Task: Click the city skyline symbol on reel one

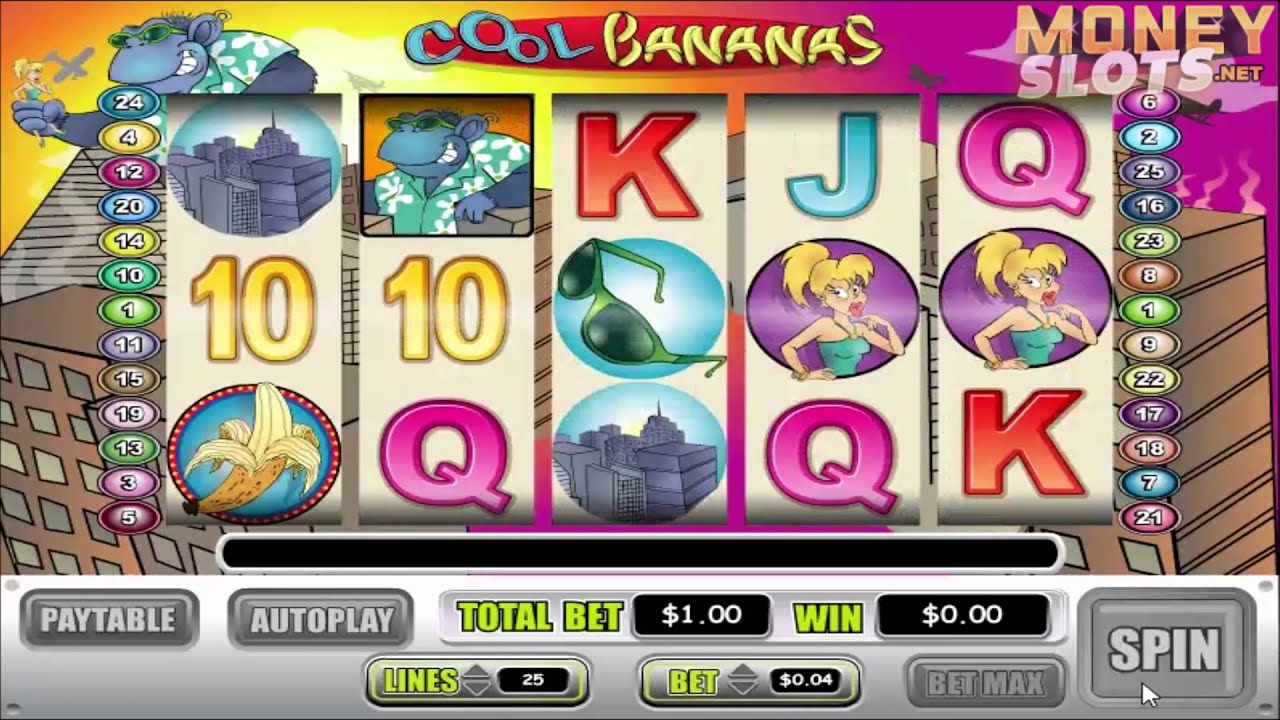Action: tap(254, 165)
